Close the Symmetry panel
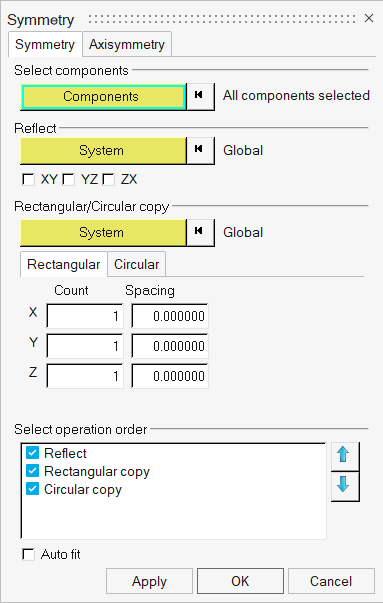This screenshot has height=603, width=383. pyautogui.click(x=369, y=18)
